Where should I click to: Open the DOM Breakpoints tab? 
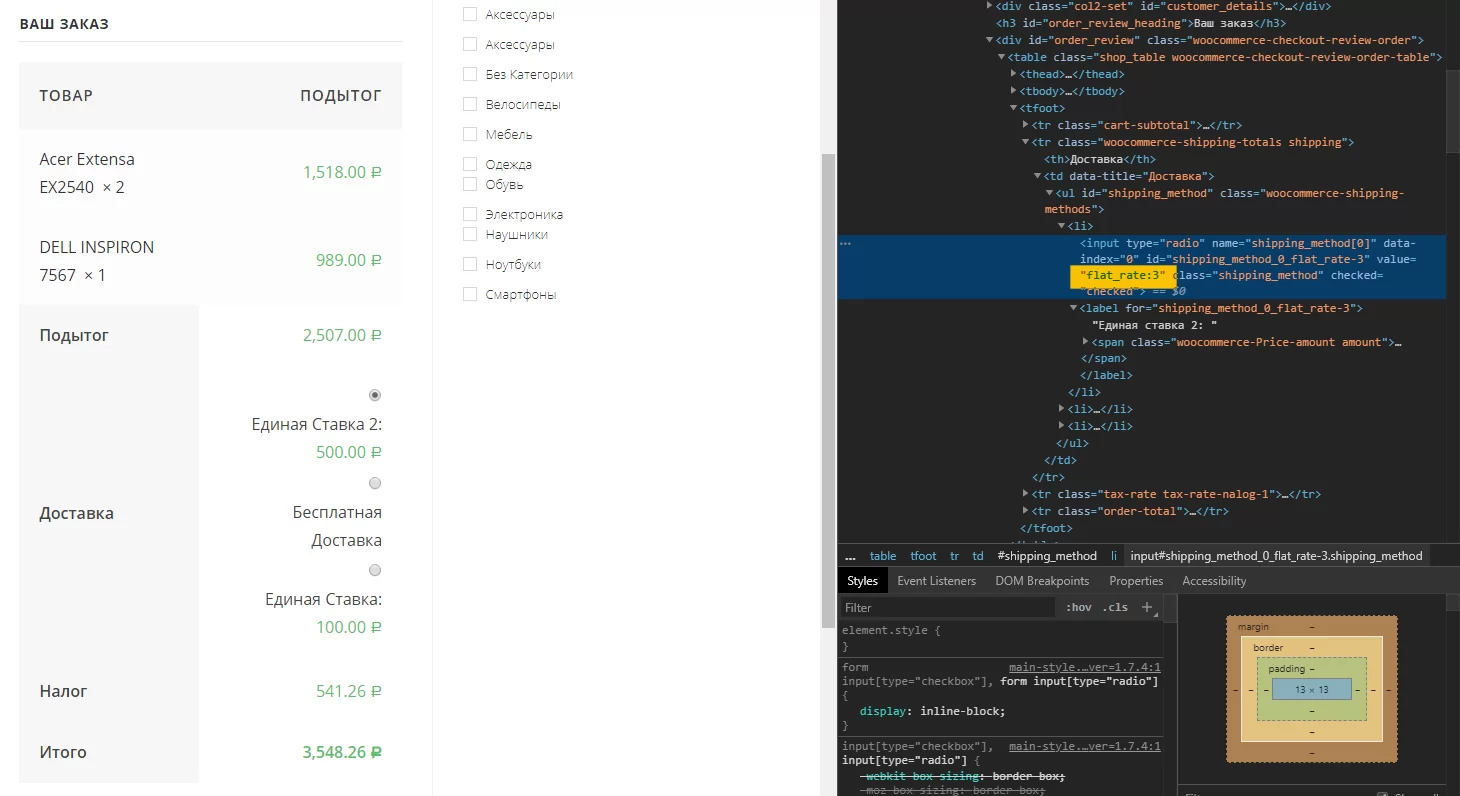coord(1042,581)
